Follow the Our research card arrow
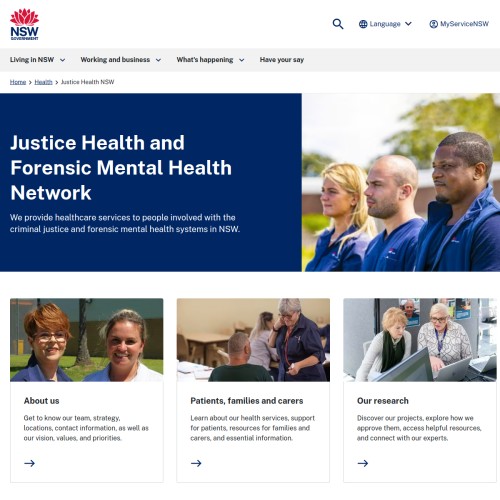The height and width of the screenshot is (500, 500). click(363, 463)
